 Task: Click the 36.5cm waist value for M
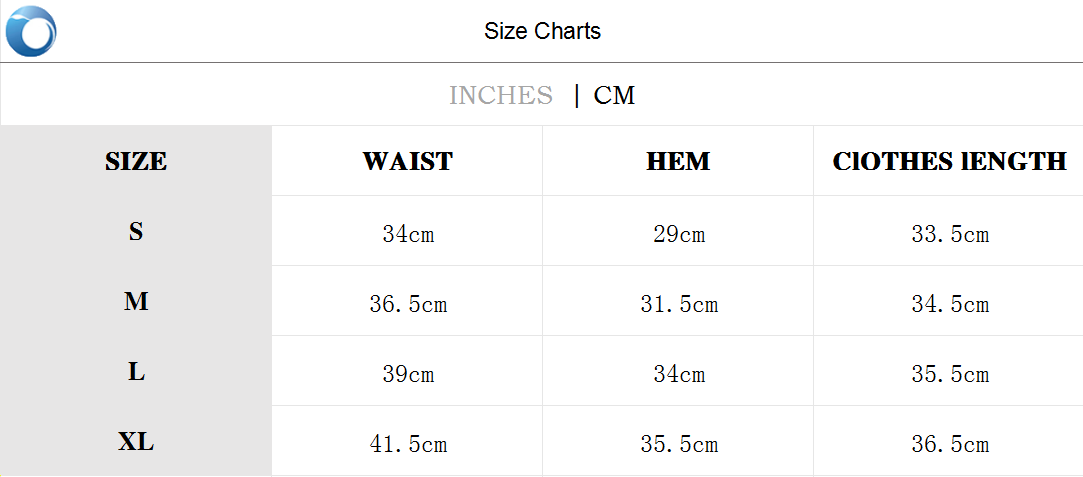[x=408, y=305]
